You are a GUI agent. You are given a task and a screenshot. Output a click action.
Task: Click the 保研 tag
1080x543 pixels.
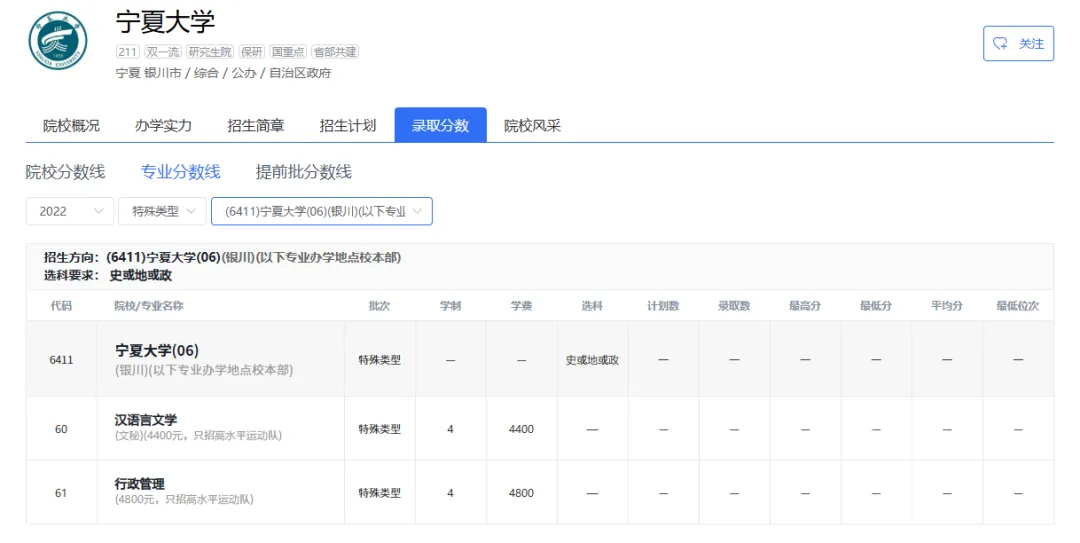coord(251,52)
